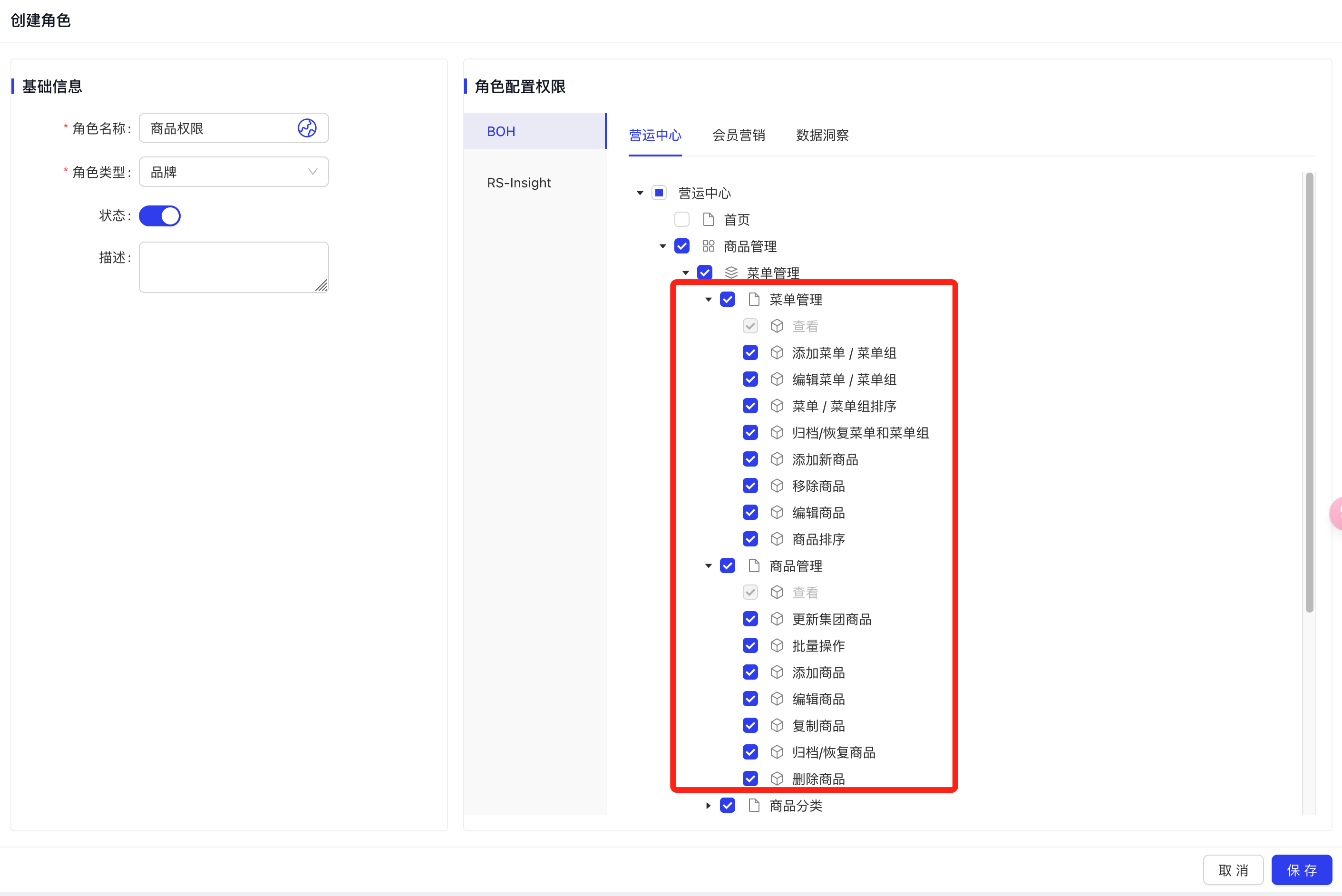Switch to the 数据洞察 tab
Screen dimensions: 1342x896
822,136
